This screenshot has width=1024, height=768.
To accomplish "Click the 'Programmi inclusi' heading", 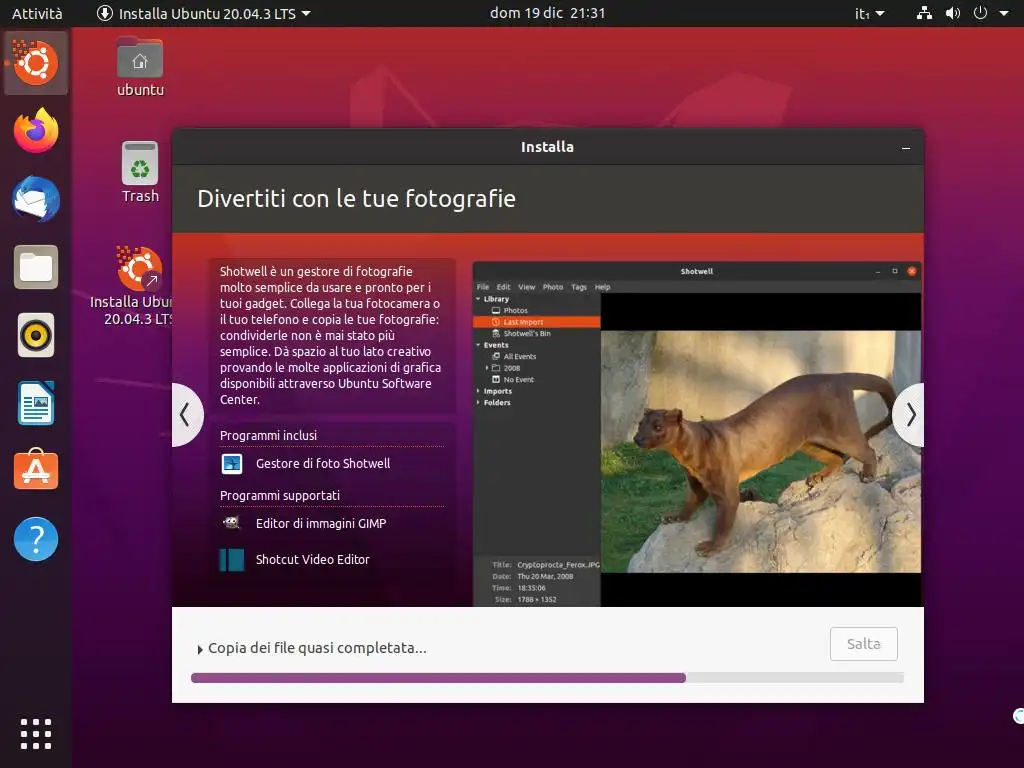I will (x=268, y=436).
